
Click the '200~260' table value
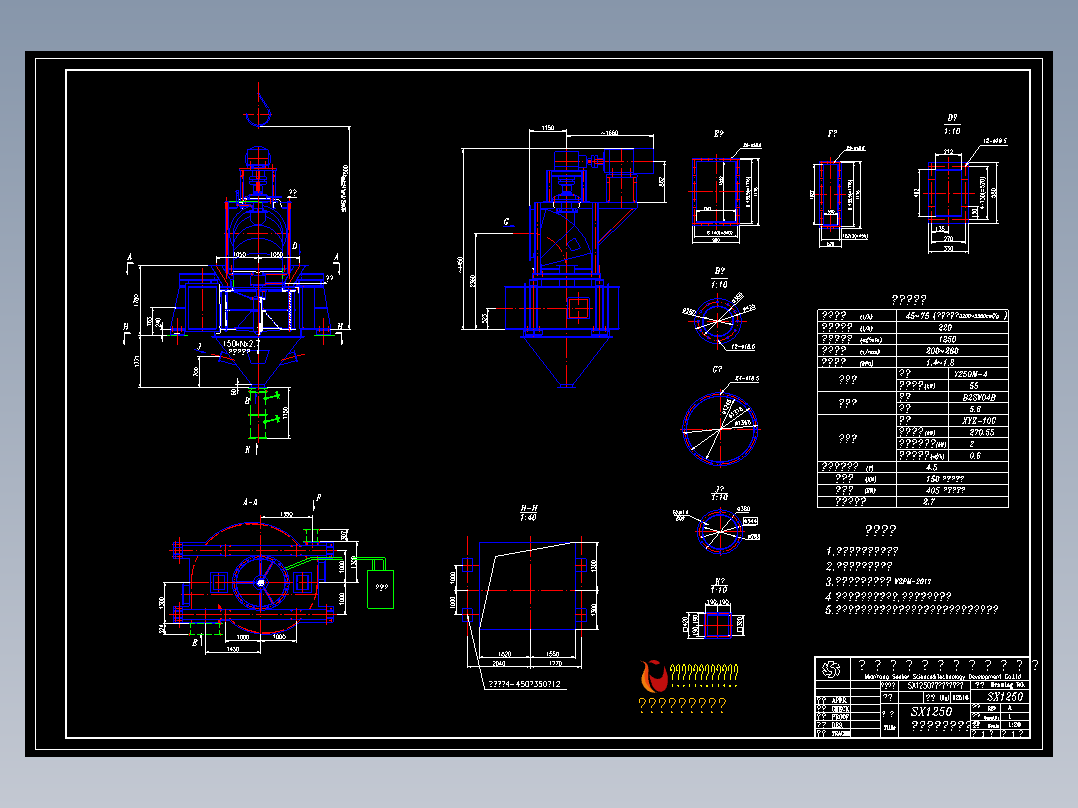(952, 351)
